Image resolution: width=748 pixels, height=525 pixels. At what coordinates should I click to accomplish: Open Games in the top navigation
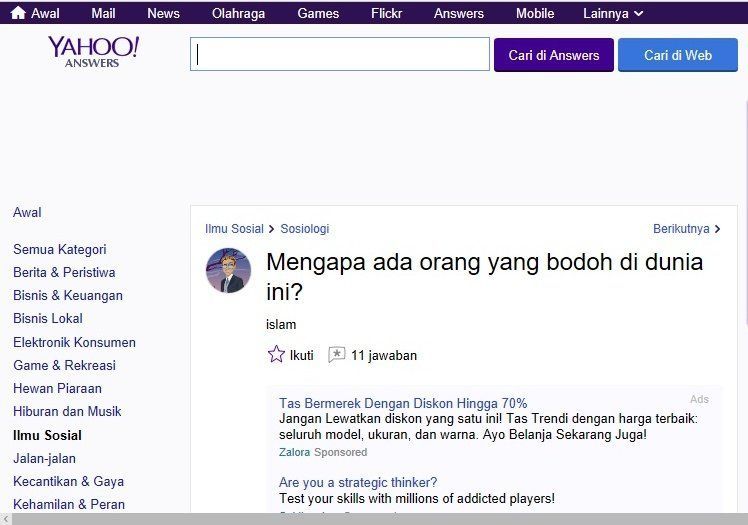[318, 13]
